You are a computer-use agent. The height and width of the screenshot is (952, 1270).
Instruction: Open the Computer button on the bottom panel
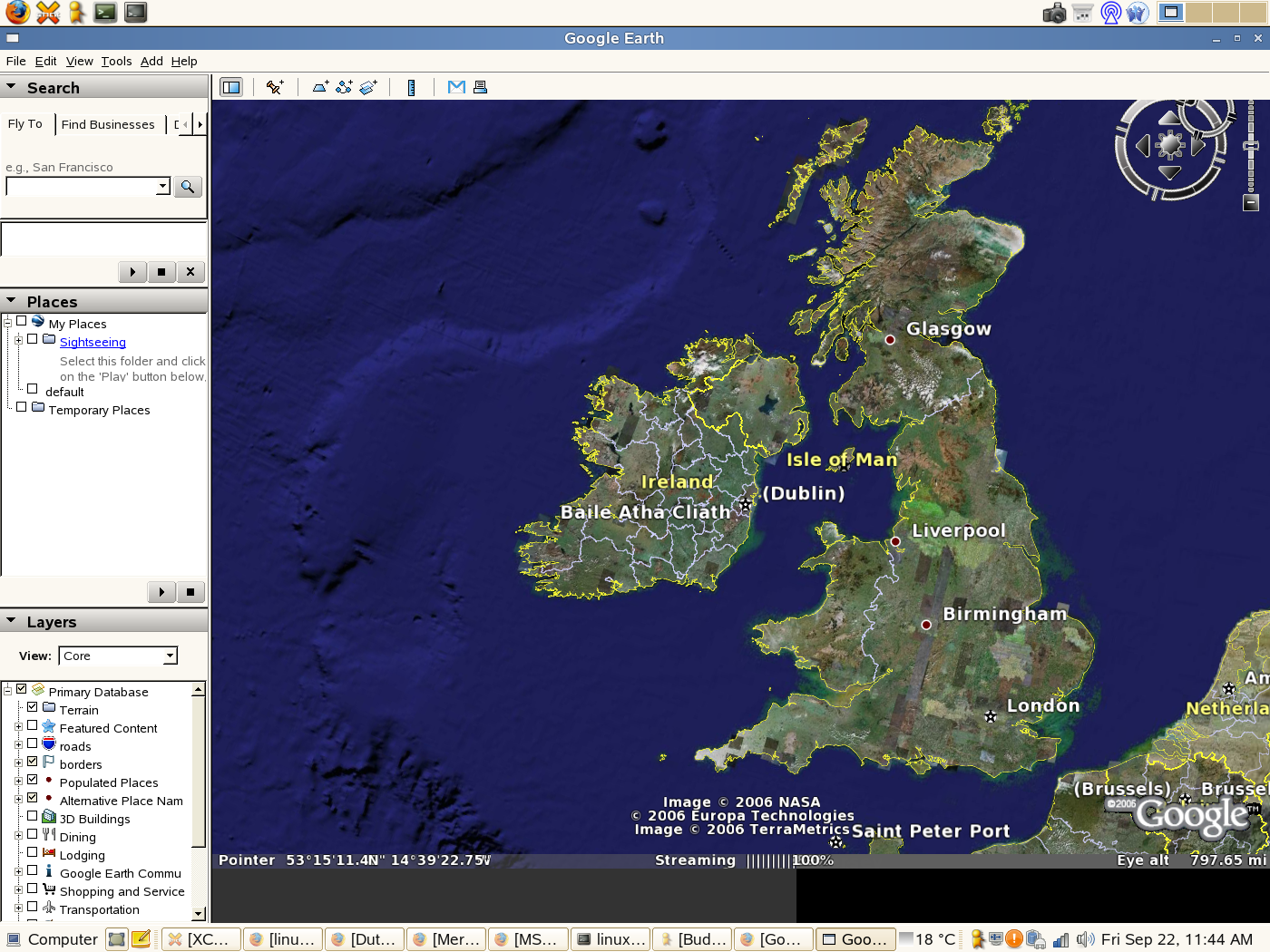53,939
